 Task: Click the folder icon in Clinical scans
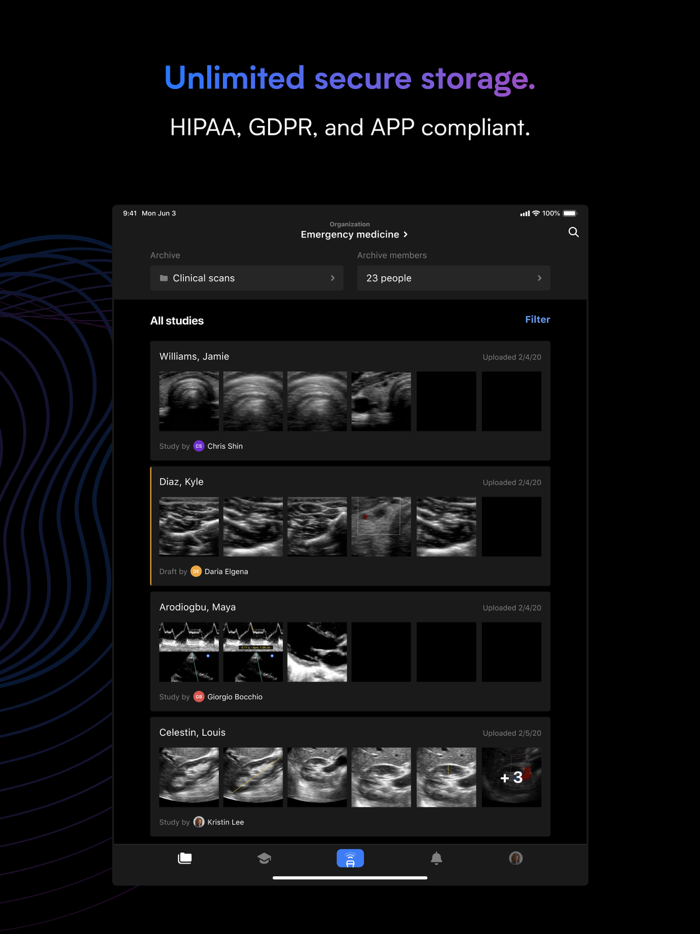(164, 278)
